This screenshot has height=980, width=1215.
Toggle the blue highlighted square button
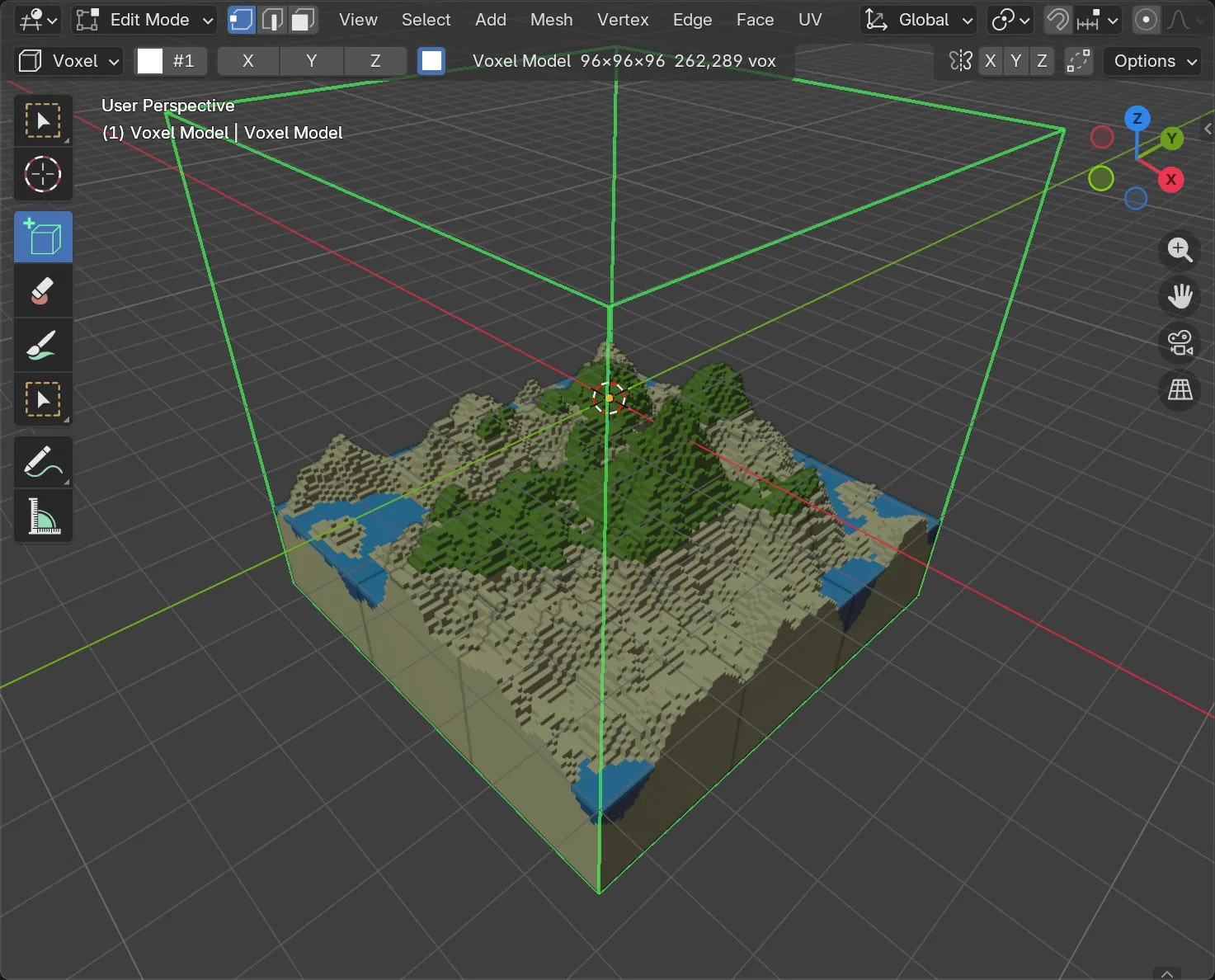pyautogui.click(x=431, y=61)
